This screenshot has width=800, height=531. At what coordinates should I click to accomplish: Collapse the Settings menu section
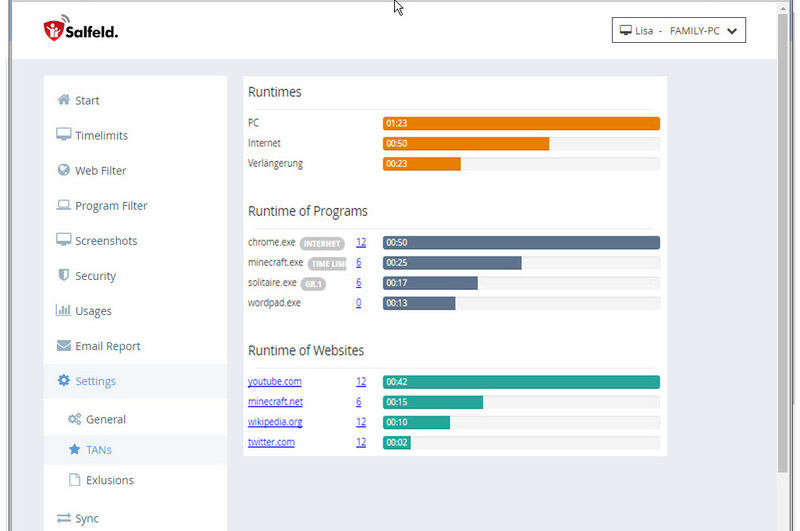[135, 381]
